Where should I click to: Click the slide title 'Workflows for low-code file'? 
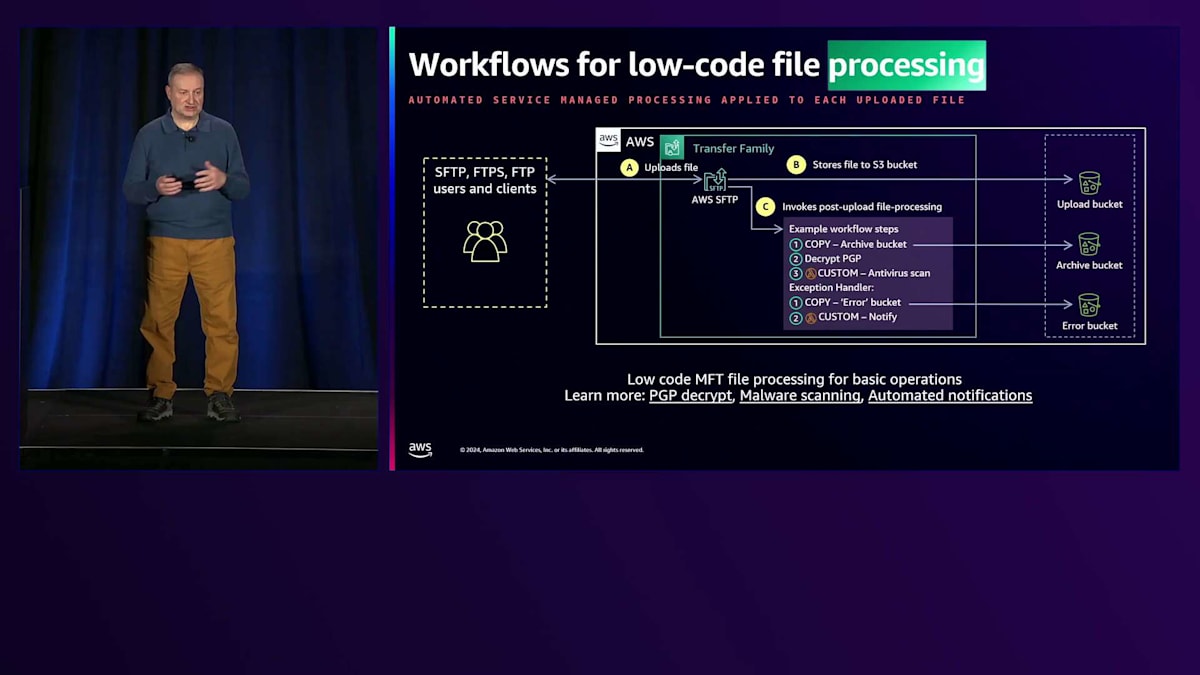614,65
